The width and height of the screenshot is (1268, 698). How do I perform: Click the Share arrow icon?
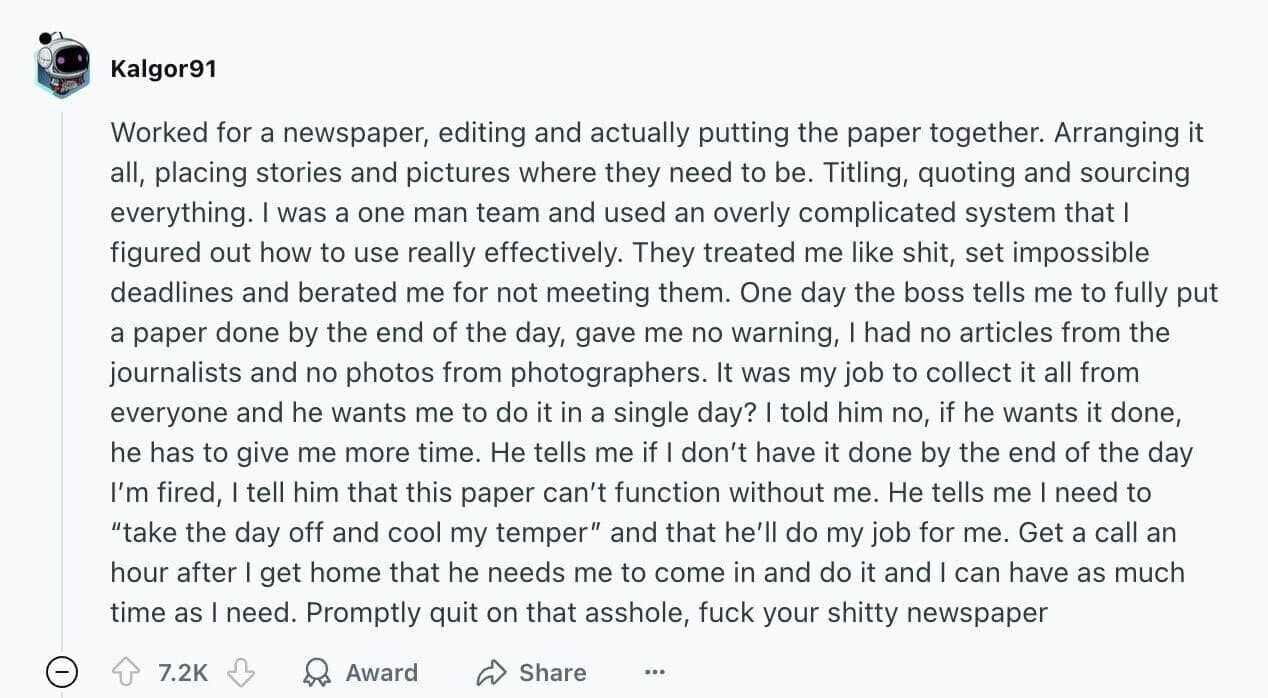[491, 673]
